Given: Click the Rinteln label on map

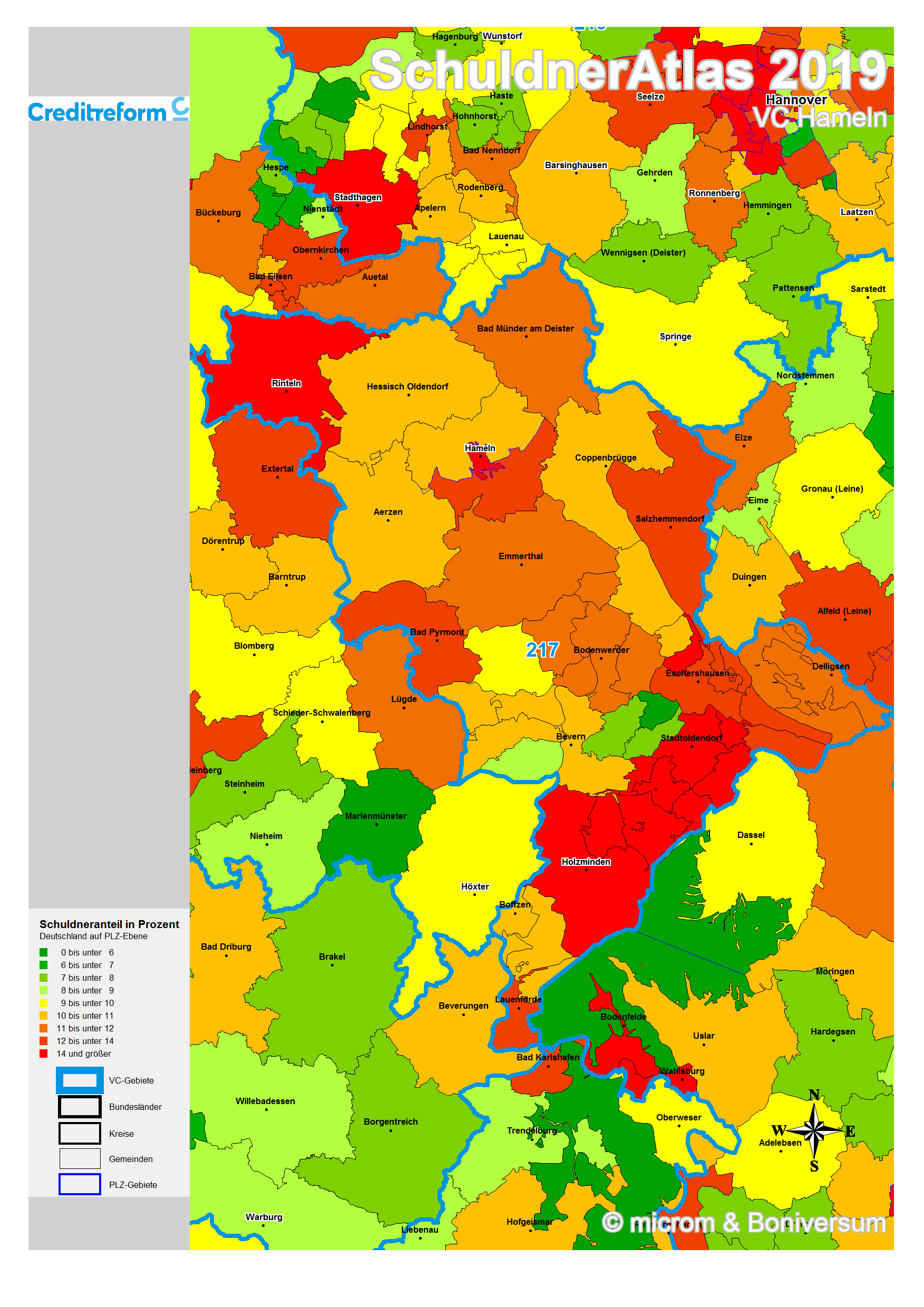Looking at the screenshot, I should click(286, 383).
